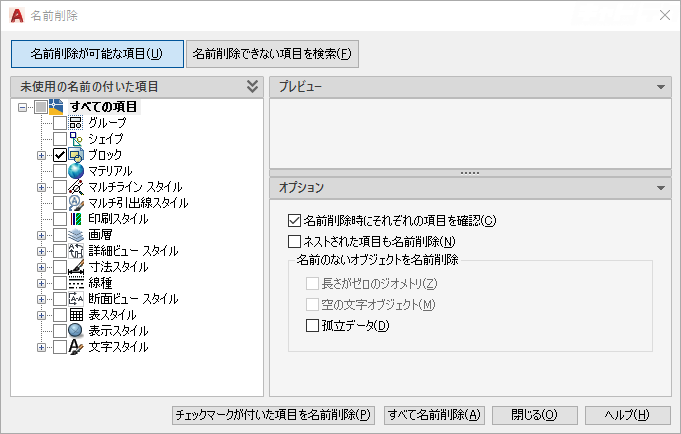This screenshot has width=681, height=434.
Task: Select マルチ引出線スタイル tree row label
Action: pos(138,203)
